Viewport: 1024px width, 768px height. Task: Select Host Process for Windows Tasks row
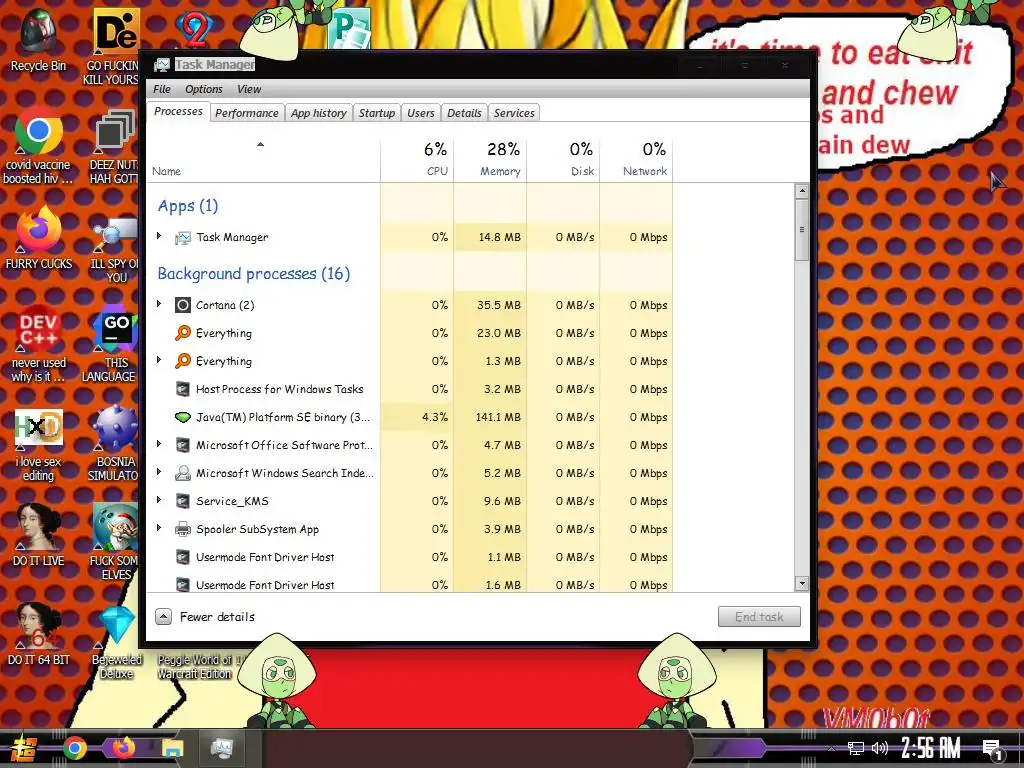click(410, 389)
